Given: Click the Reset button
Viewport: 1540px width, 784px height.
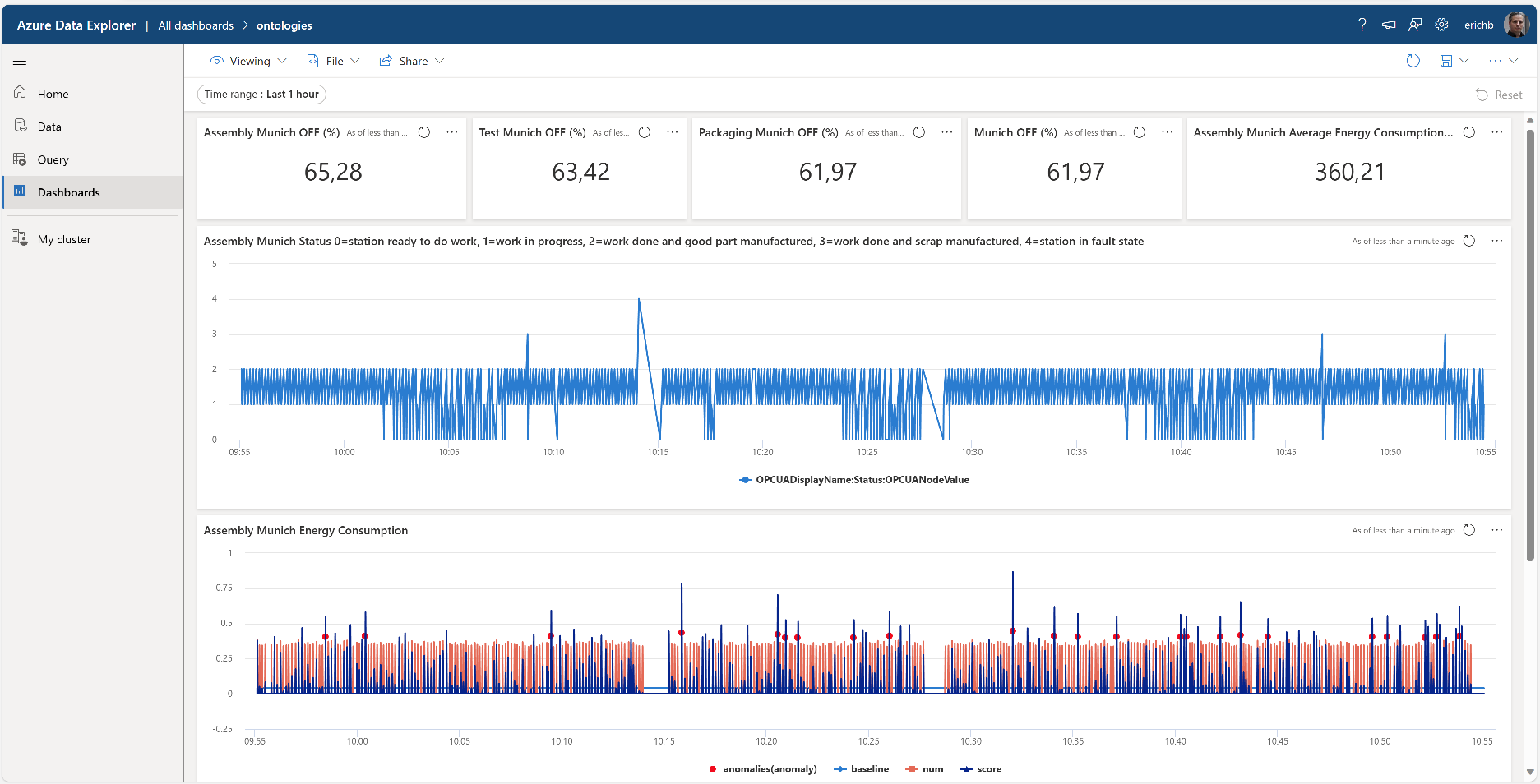Looking at the screenshot, I should point(1499,95).
